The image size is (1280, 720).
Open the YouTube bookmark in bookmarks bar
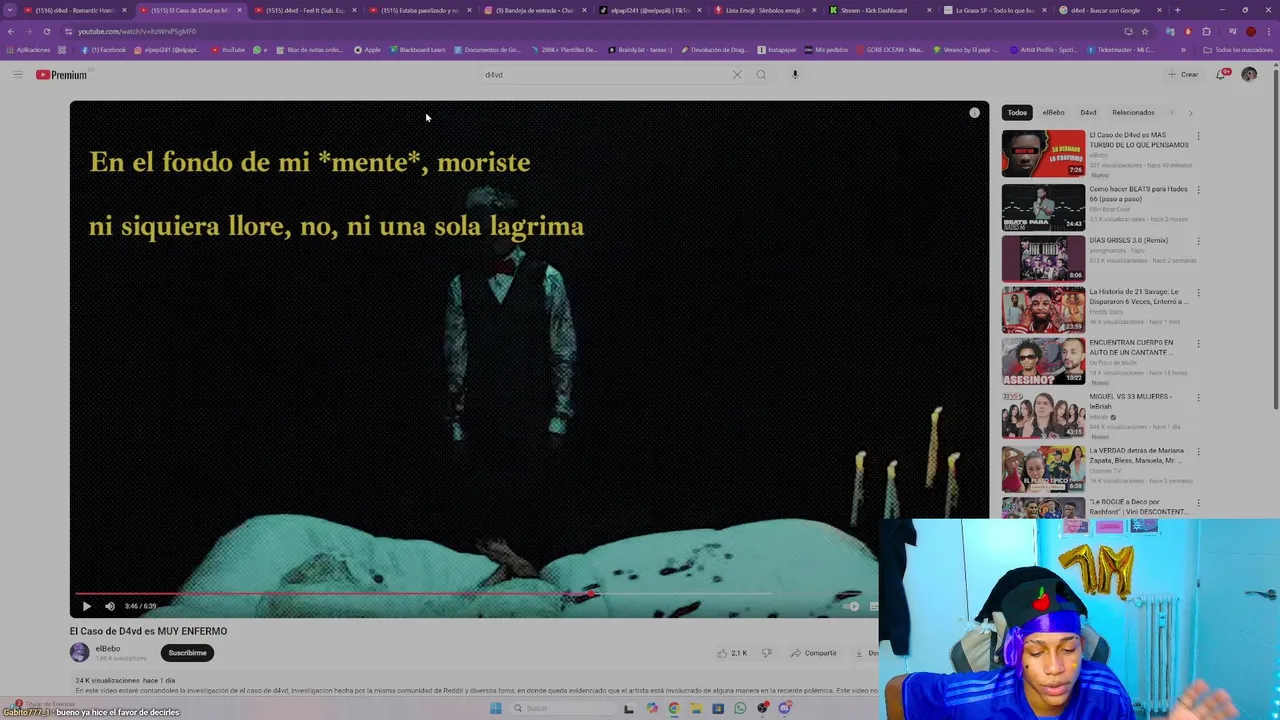click(x=228, y=50)
